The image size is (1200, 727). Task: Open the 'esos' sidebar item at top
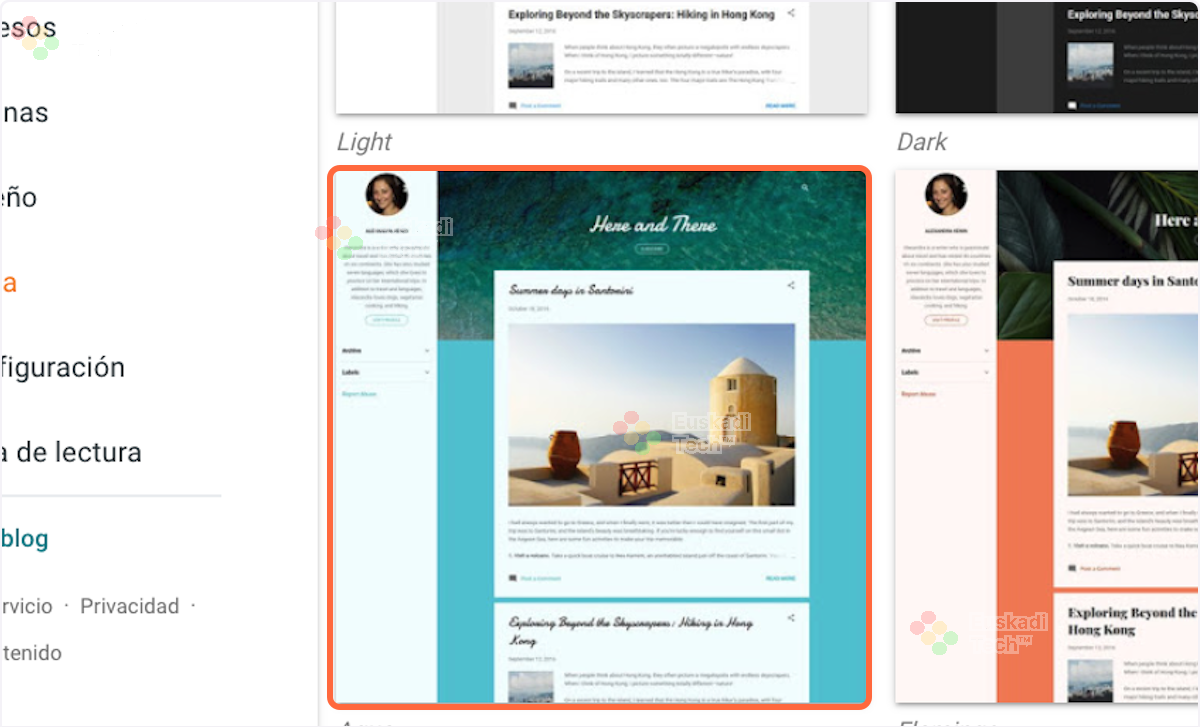(x=28, y=27)
